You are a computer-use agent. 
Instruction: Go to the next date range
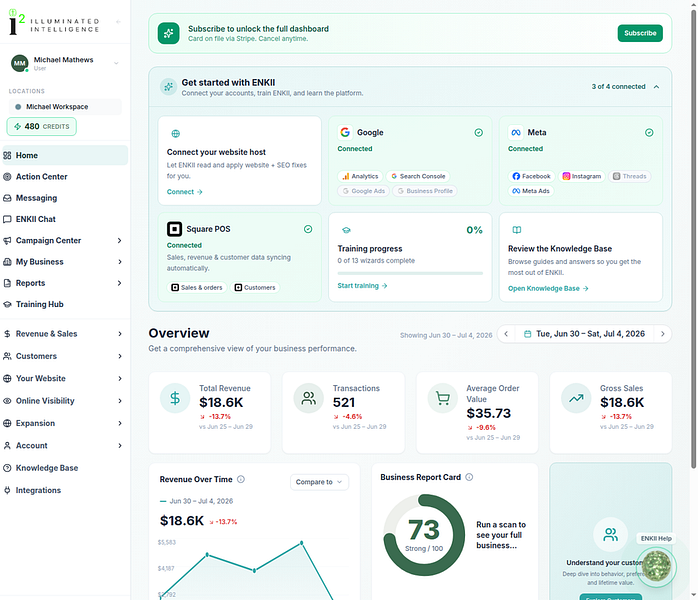(x=662, y=334)
